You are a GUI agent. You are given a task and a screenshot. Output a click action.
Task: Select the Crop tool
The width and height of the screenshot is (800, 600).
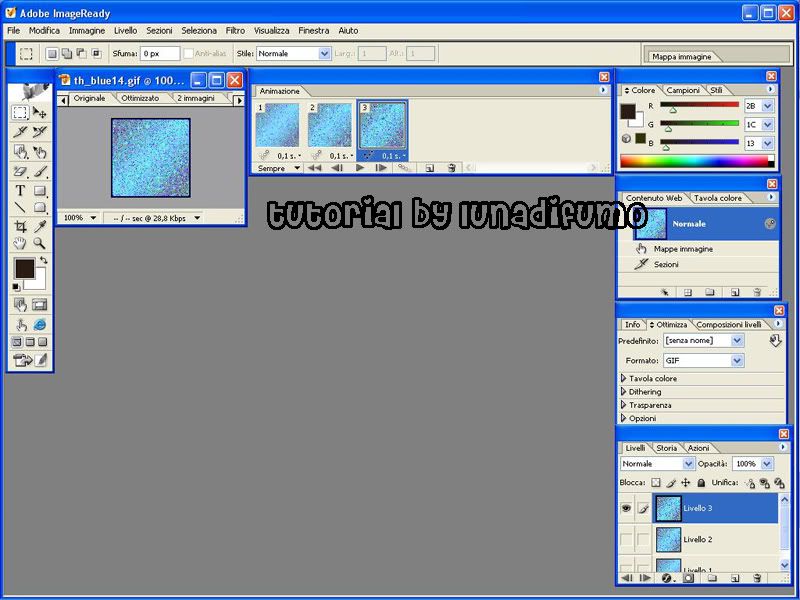pos(20,227)
